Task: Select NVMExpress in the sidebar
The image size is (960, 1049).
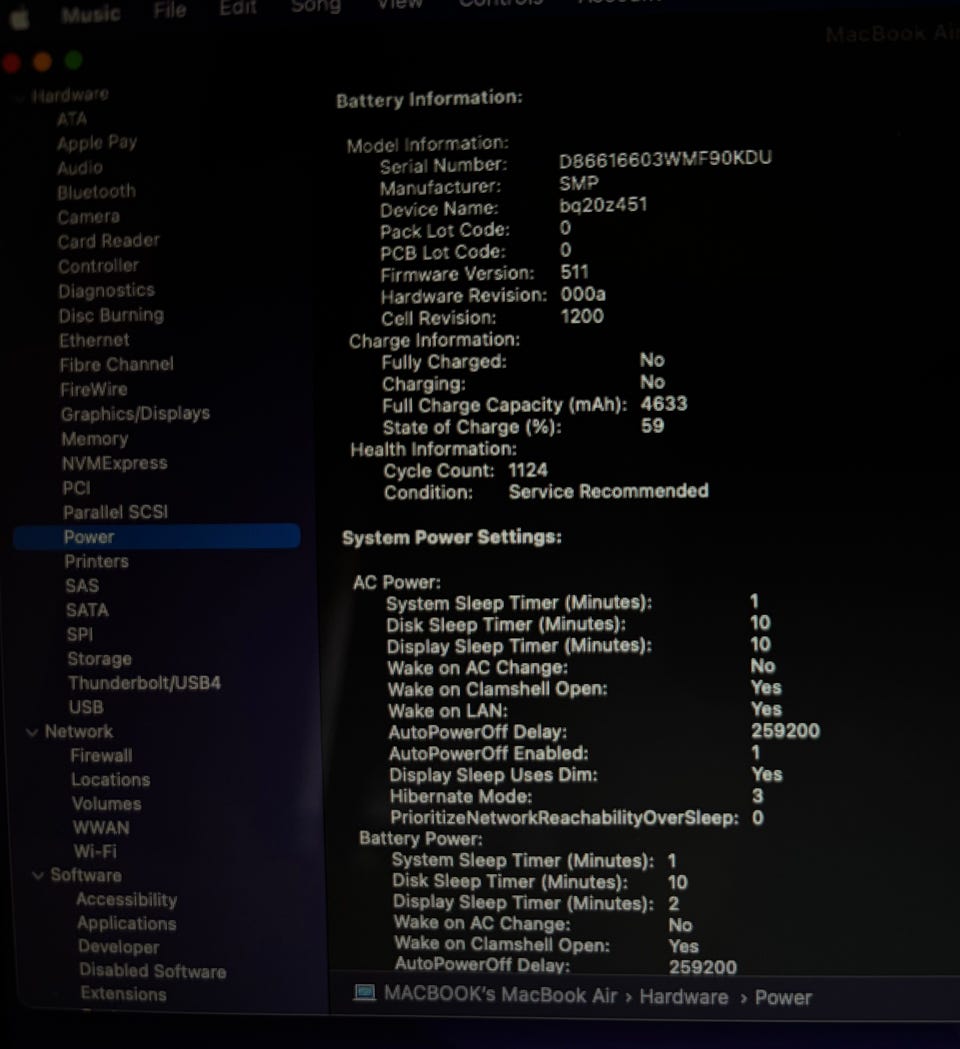Action: pos(114,463)
